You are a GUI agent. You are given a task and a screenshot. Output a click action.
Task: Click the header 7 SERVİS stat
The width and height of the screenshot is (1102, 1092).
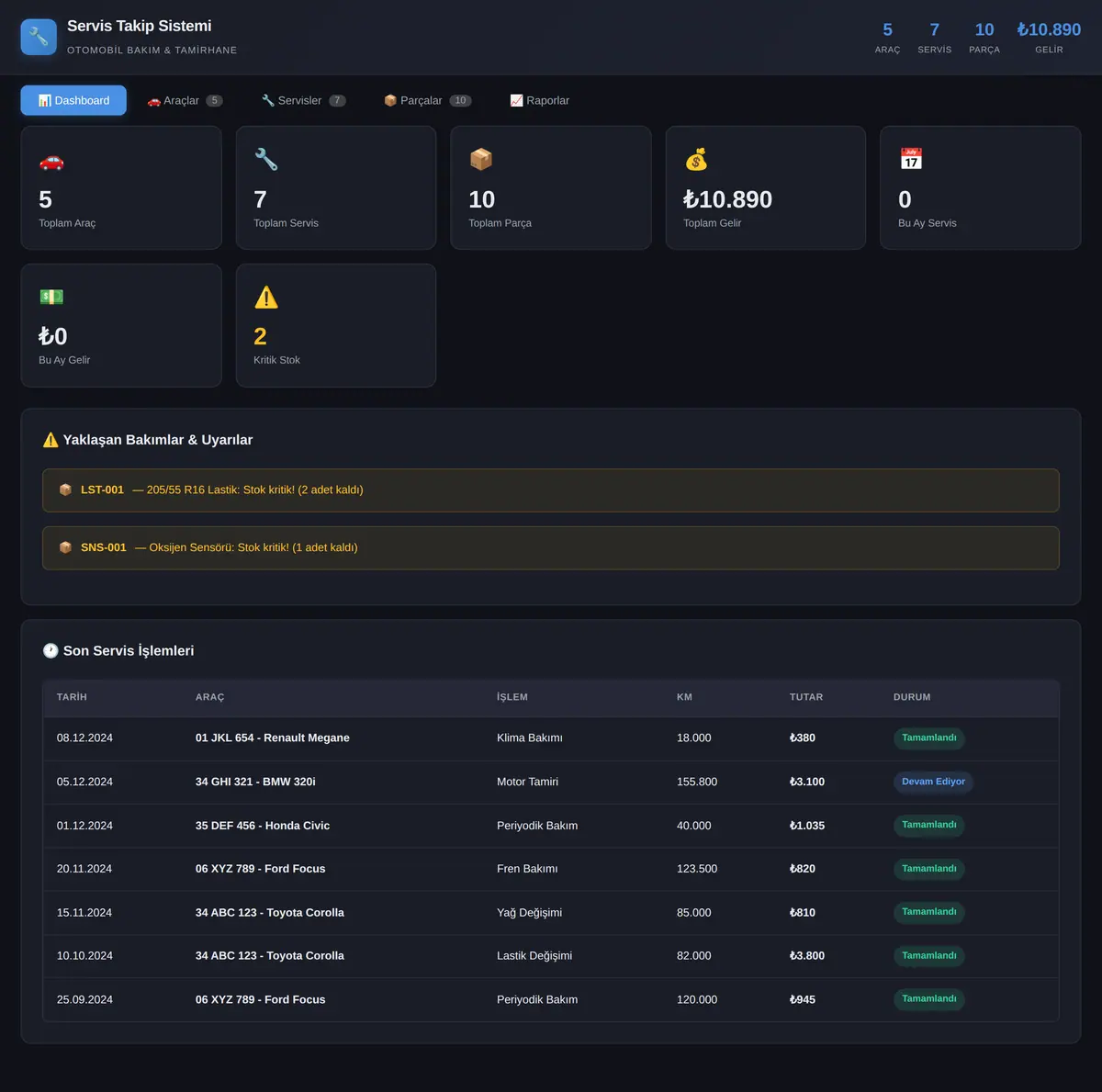click(x=935, y=38)
